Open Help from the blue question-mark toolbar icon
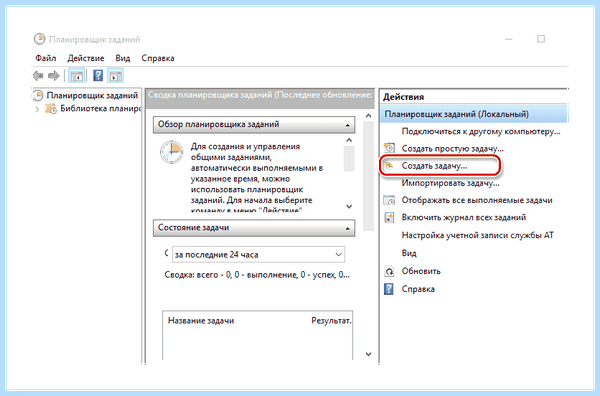 [98, 76]
